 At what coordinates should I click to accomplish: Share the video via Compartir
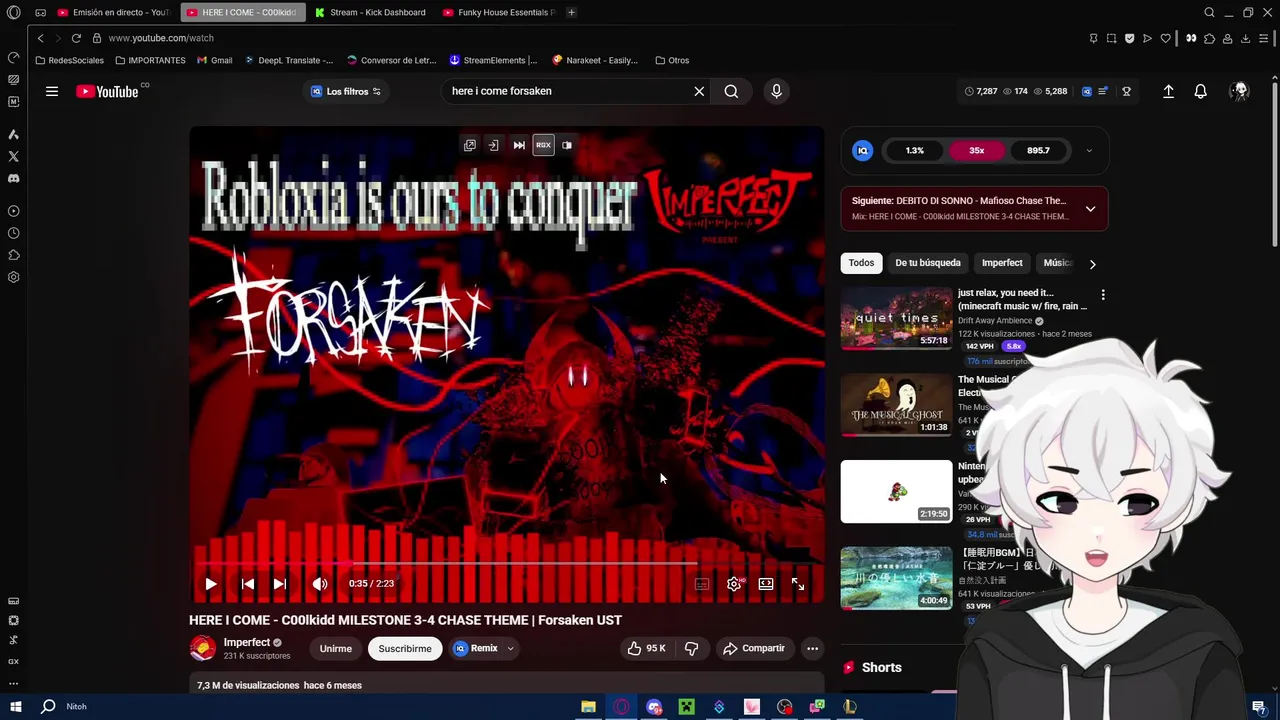[754, 648]
